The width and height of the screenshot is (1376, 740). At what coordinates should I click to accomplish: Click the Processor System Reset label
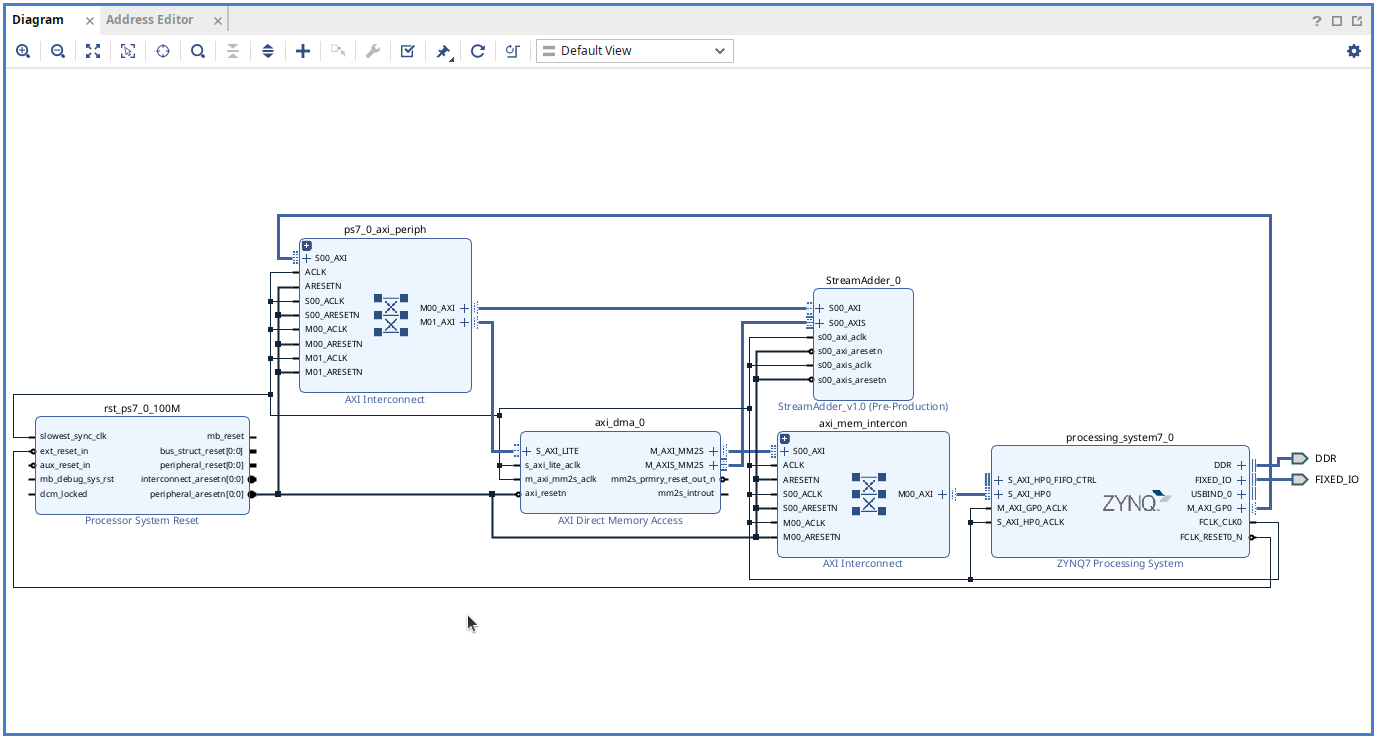click(142, 521)
